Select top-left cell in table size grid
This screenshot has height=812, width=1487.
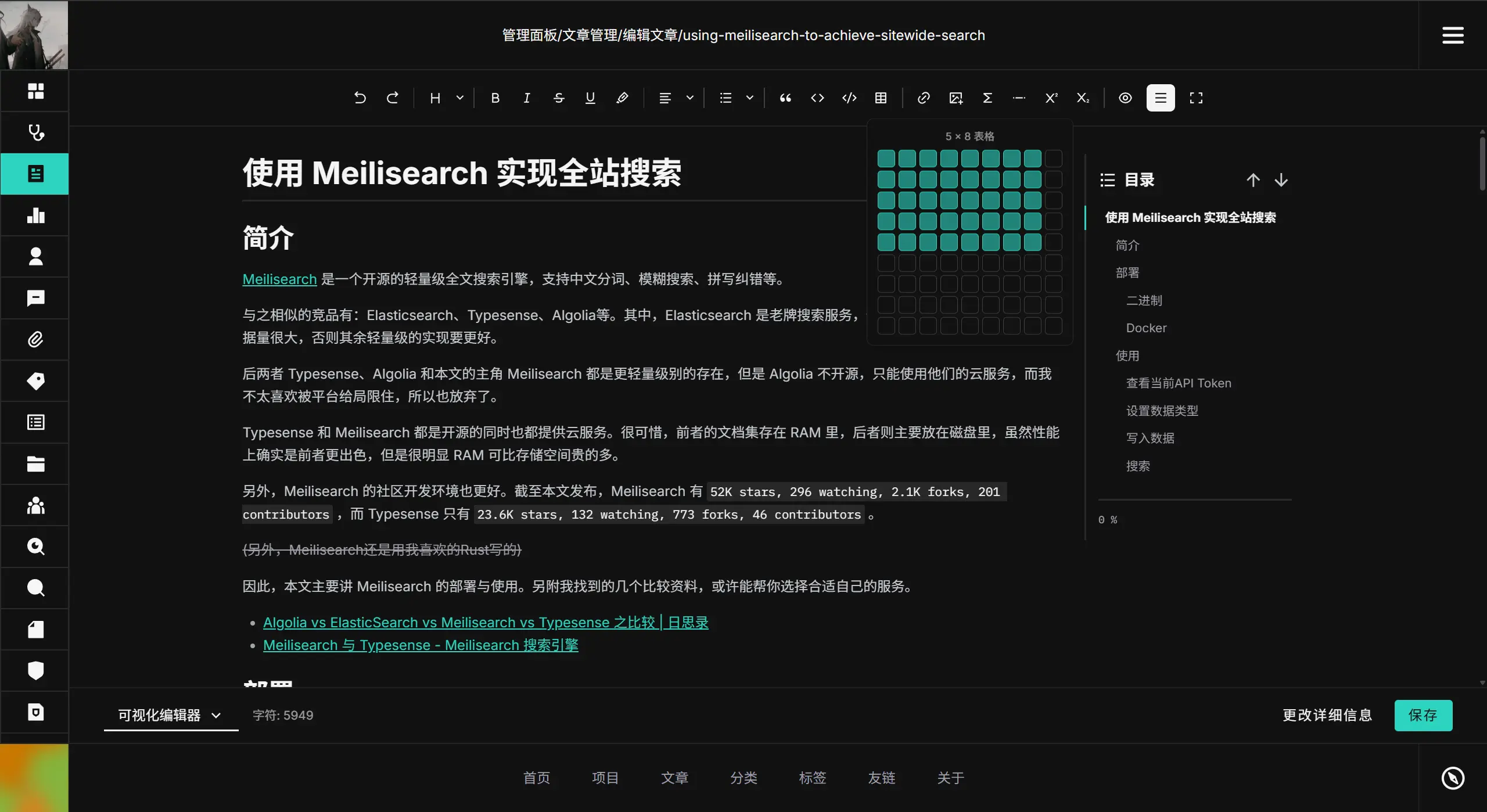tap(886, 158)
